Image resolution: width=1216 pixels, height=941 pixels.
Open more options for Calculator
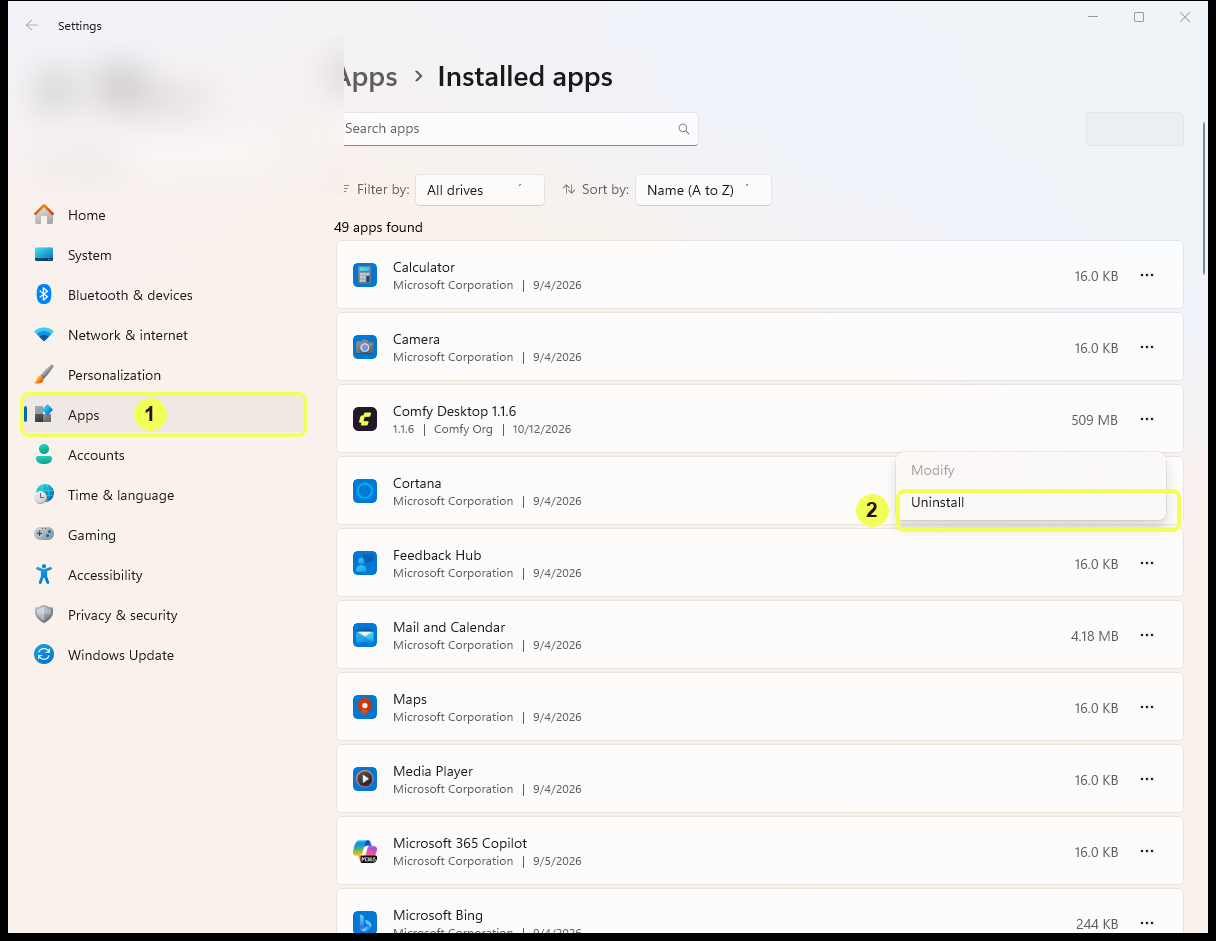tap(1147, 275)
